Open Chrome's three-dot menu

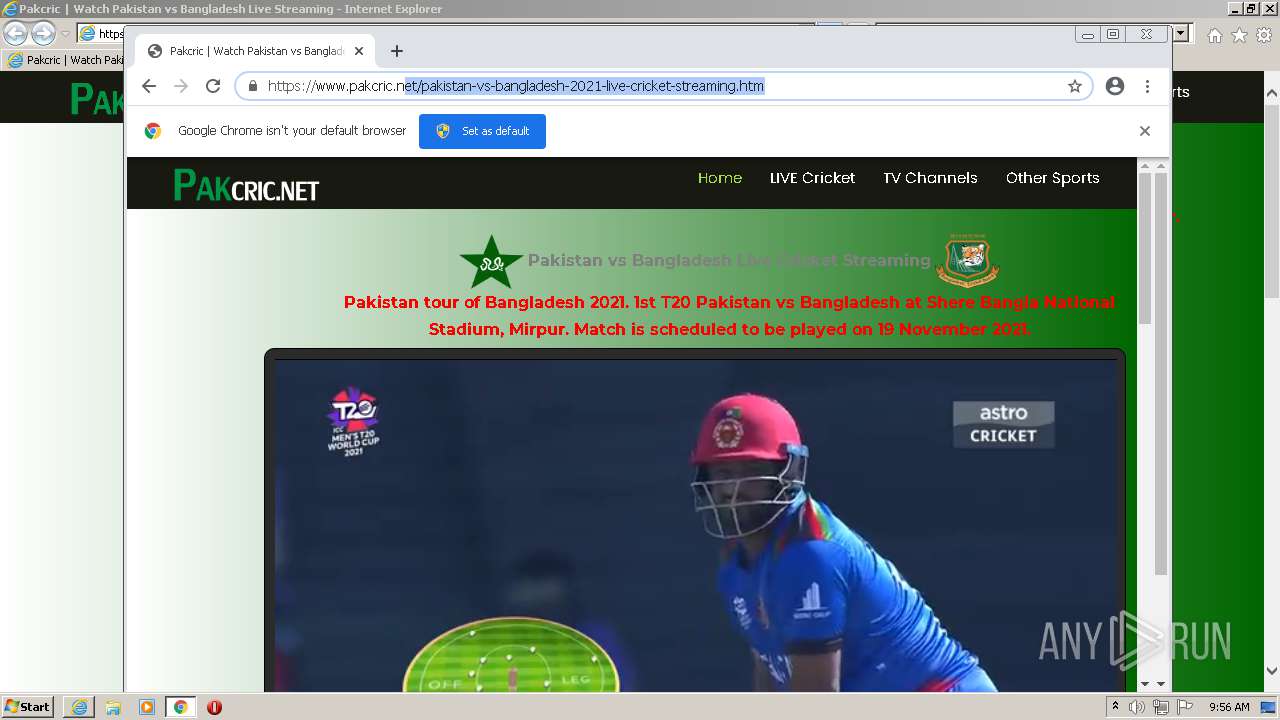1147,86
